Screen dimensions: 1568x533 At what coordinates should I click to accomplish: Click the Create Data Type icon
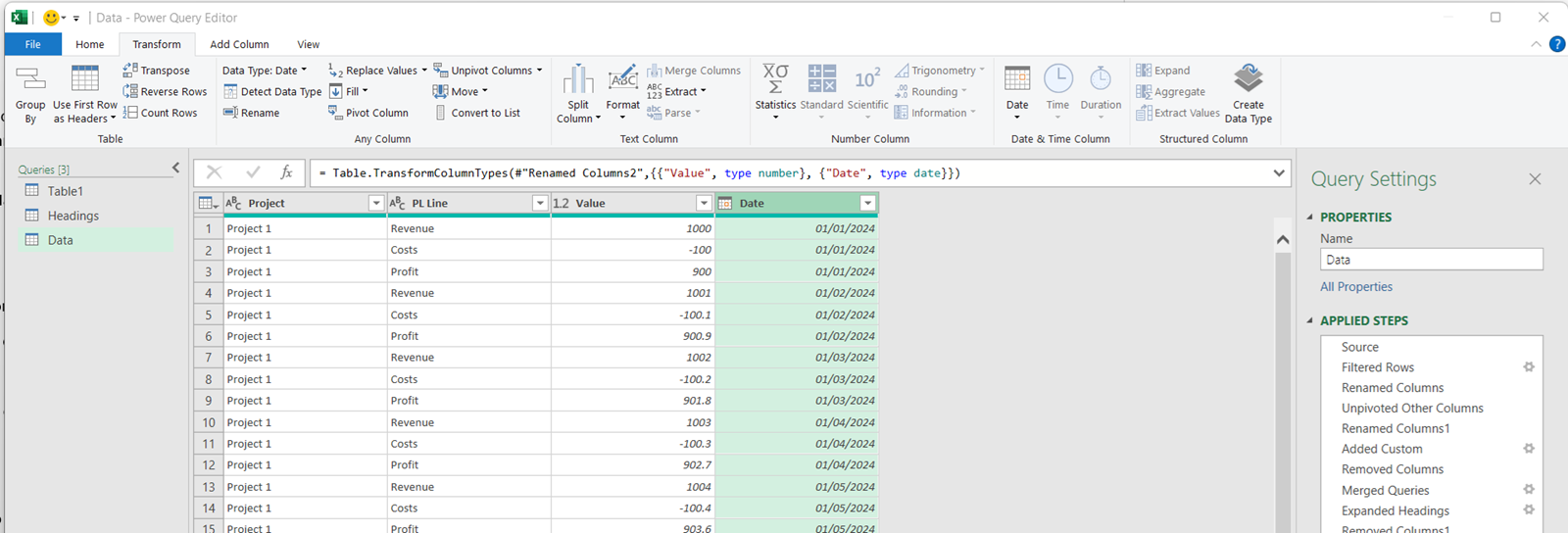click(1248, 78)
